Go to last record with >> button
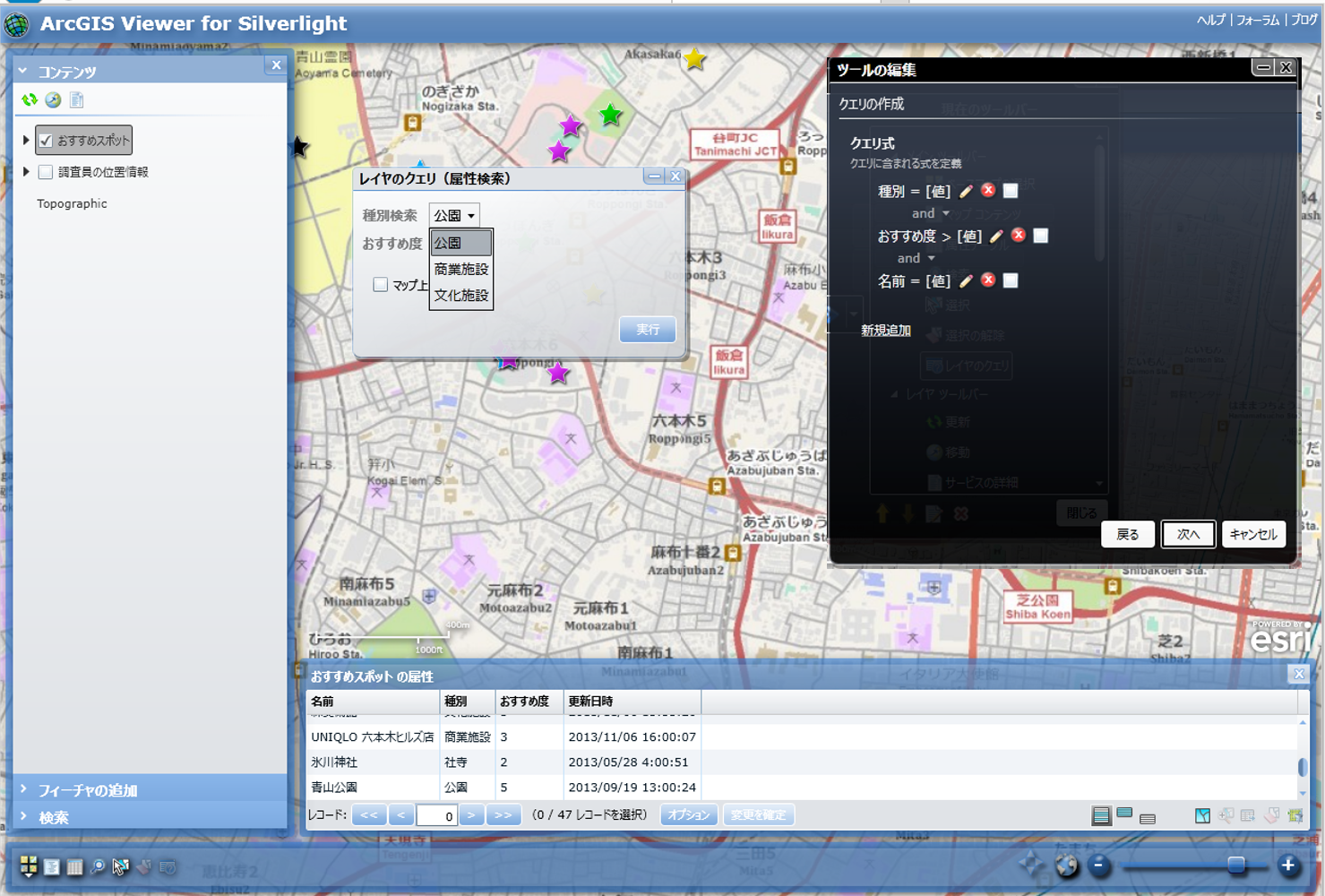 tap(503, 815)
